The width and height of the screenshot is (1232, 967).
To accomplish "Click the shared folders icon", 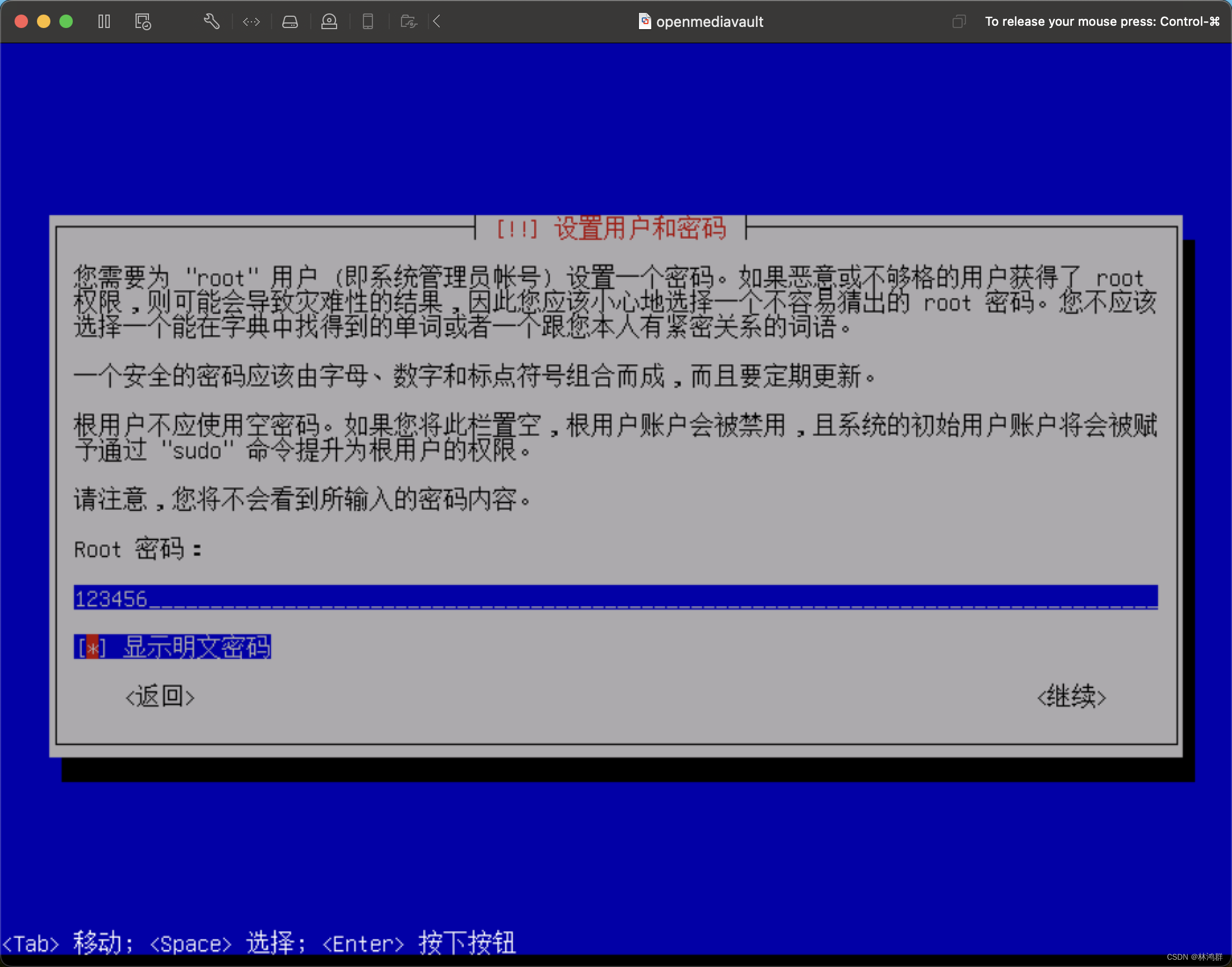I will (408, 21).
